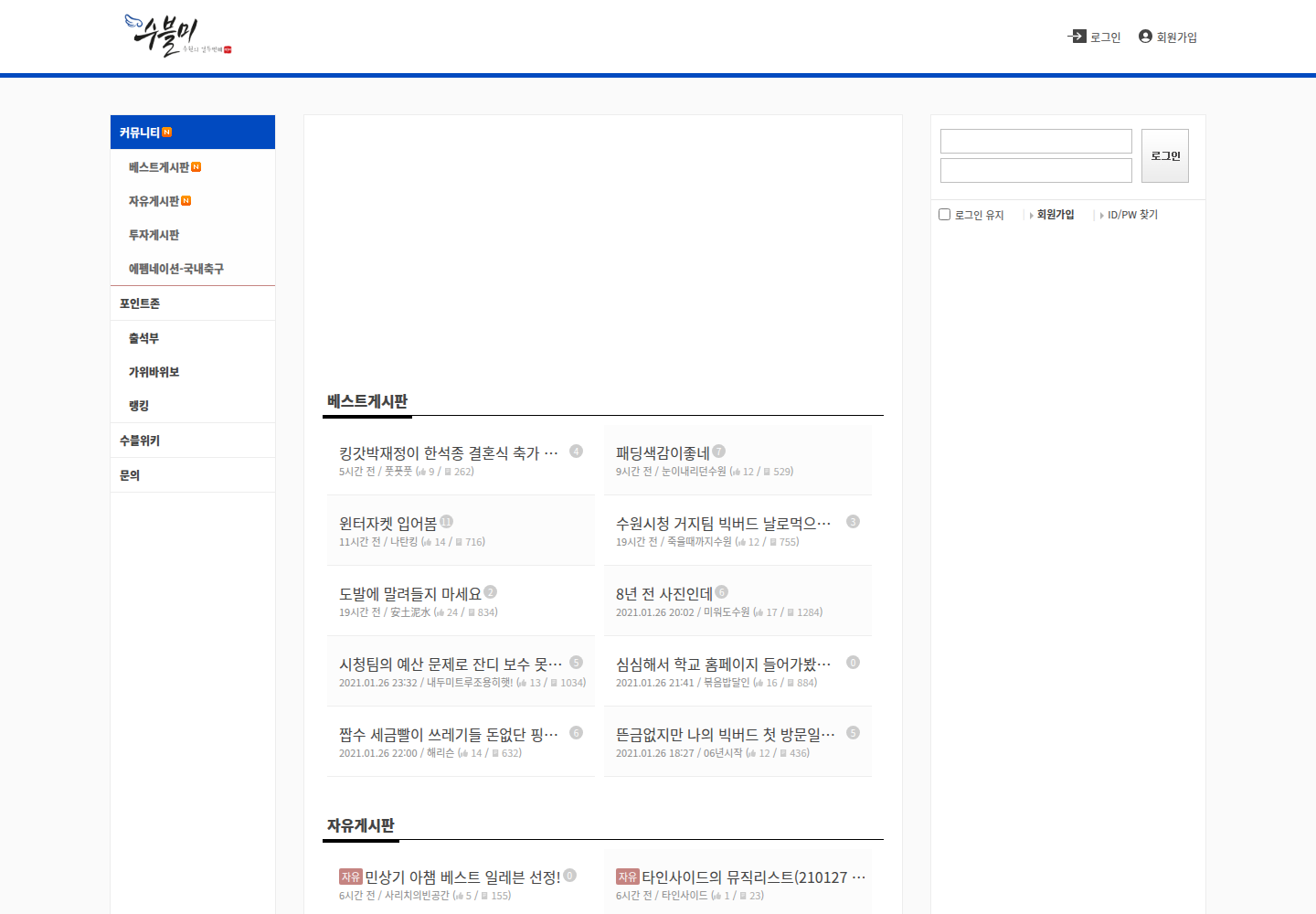Image resolution: width=1316 pixels, height=914 pixels.
Task: Click the person icon beside 회원가입 in header
Action: point(1145,37)
